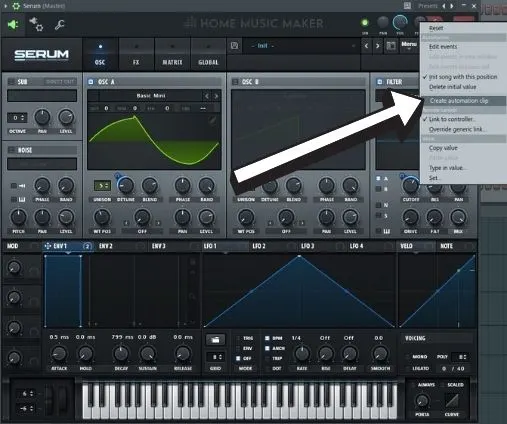The image size is (507, 424).
Task: Click the wrench settings icon
Action: (x=60, y=25)
